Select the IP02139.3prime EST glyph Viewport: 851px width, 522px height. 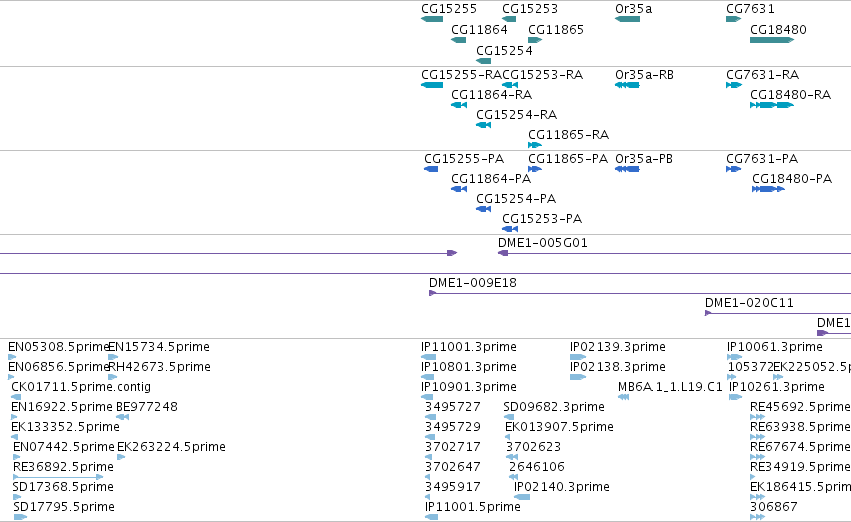[577, 357]
